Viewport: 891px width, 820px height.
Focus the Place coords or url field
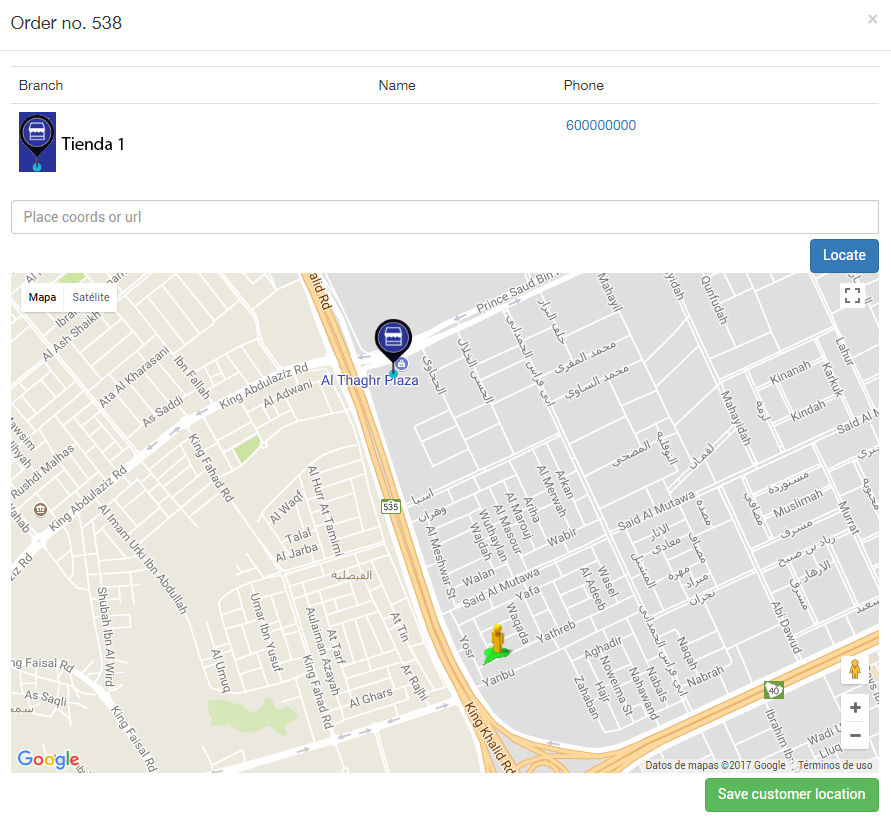[x=445, y=217]
